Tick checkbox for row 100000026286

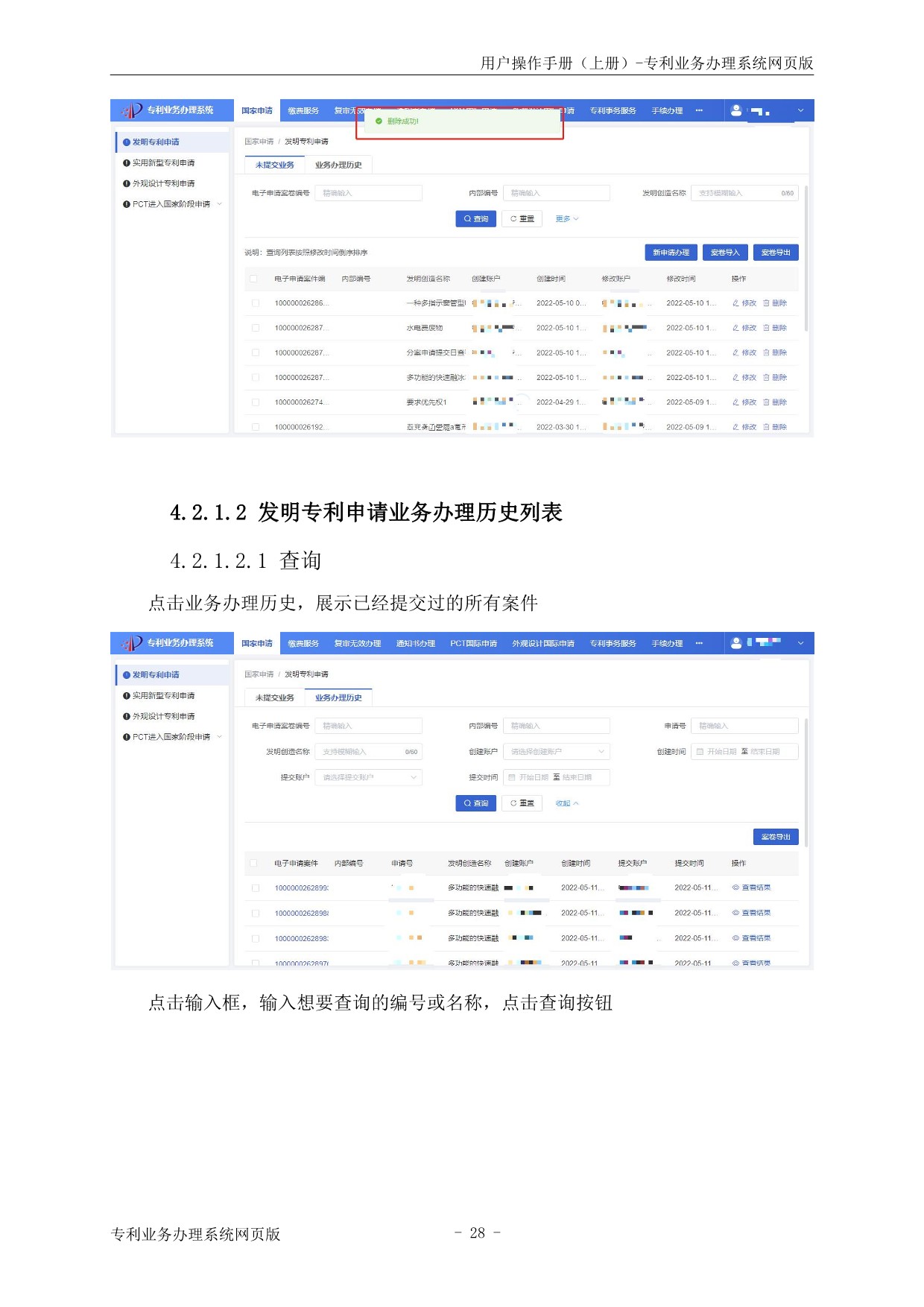click(256, 303)
